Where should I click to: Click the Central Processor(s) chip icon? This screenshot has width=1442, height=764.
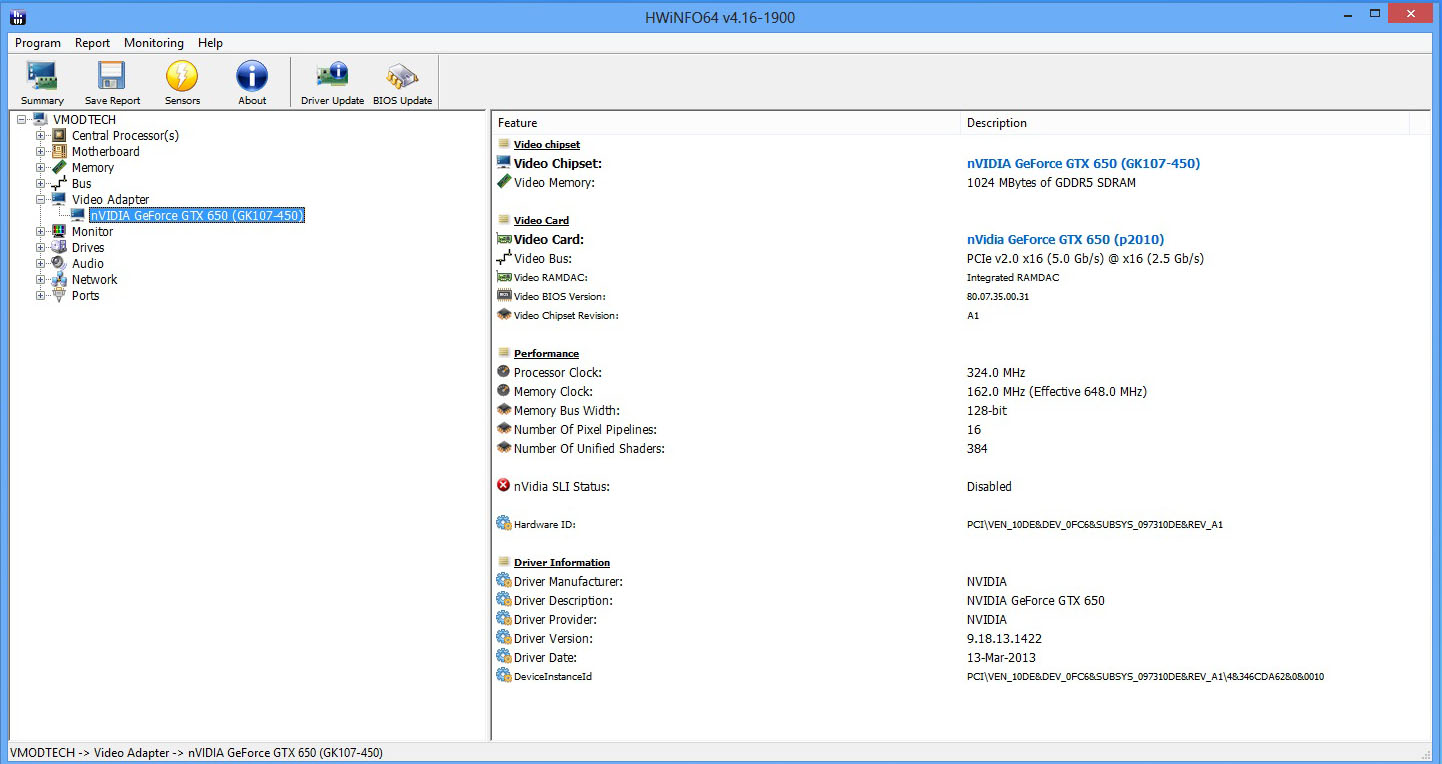59,135
